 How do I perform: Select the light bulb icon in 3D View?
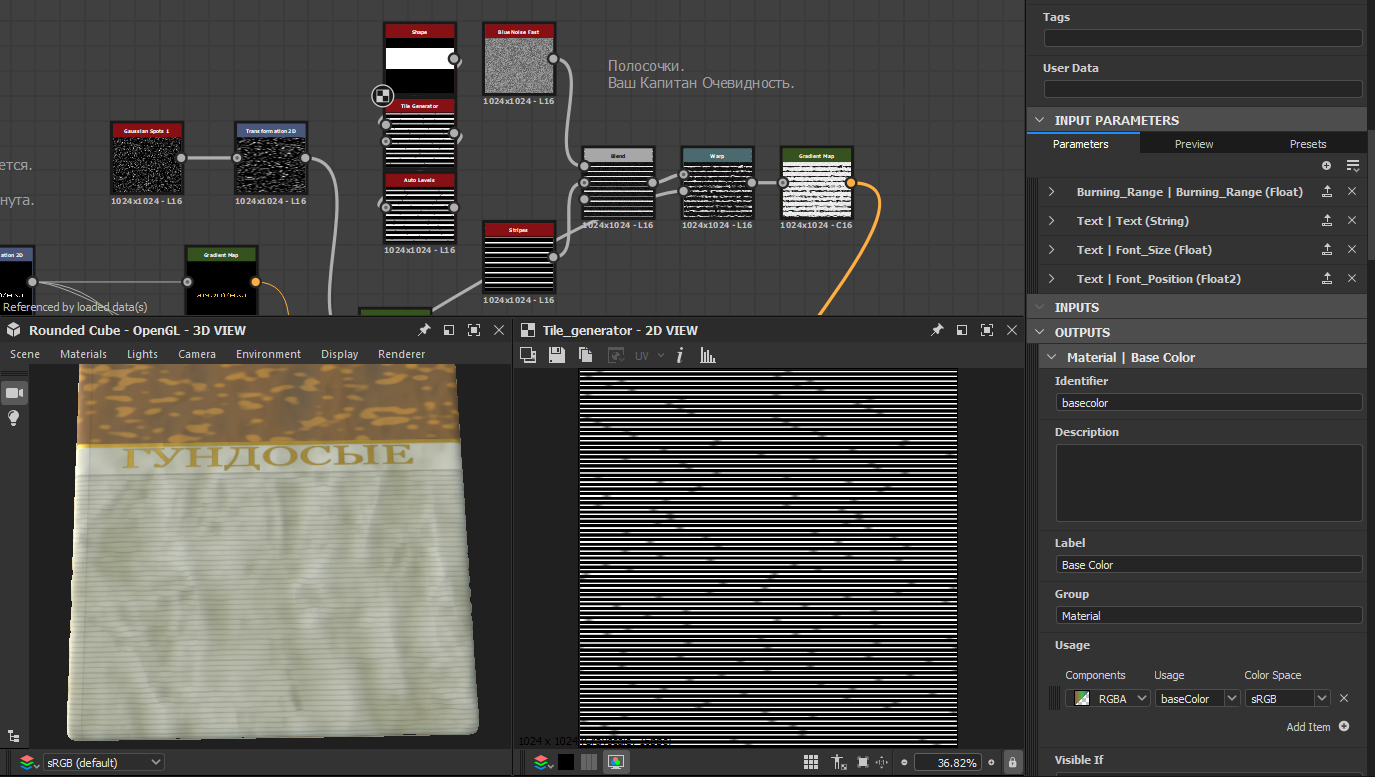click(15, 418)
